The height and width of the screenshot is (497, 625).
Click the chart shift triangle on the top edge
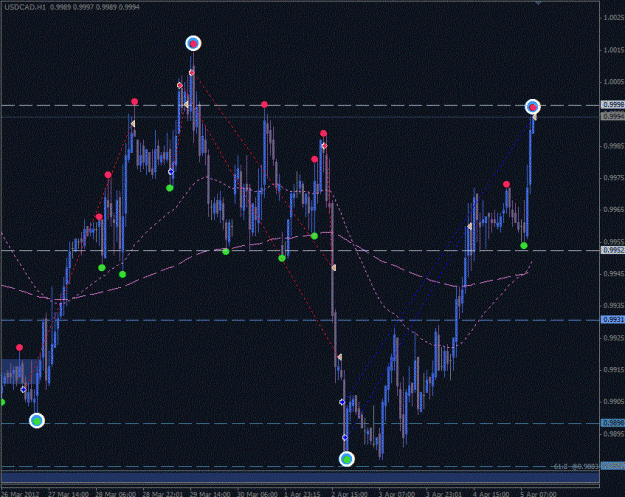pyautogui.click(x=538, y=3)
